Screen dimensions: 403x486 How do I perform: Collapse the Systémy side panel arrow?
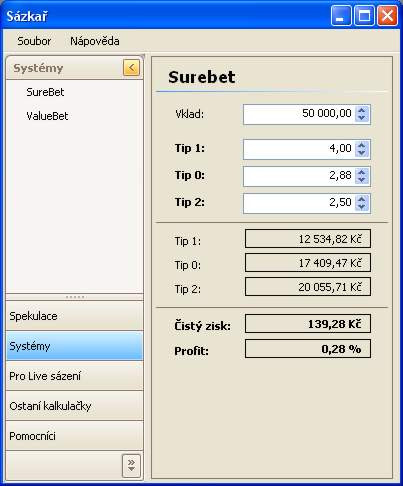[x=131, y=68]
